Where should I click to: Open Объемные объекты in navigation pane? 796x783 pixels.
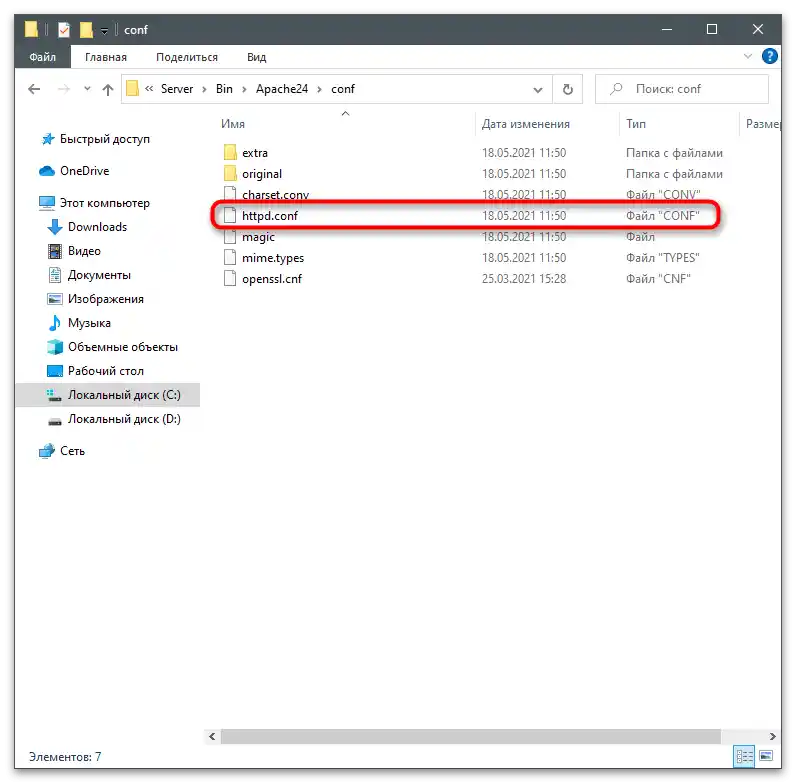pyautogui.click(x=122, y=347)
